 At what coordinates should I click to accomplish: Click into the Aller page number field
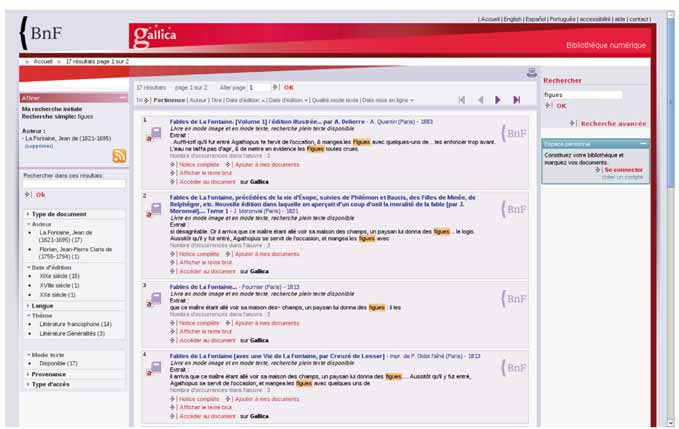tap(259, 87)
